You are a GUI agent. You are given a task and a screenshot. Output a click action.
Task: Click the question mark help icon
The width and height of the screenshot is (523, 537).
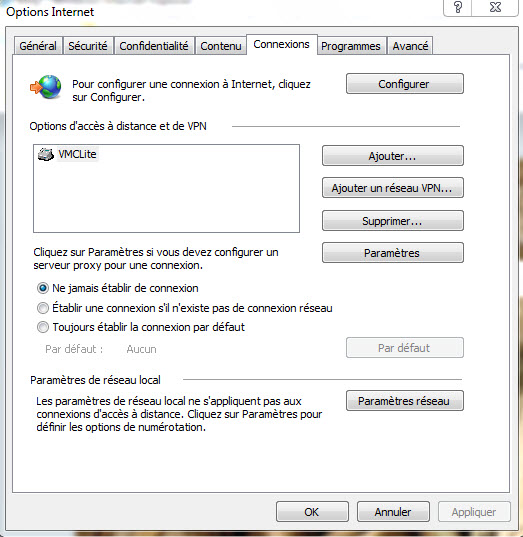[458, 7]
